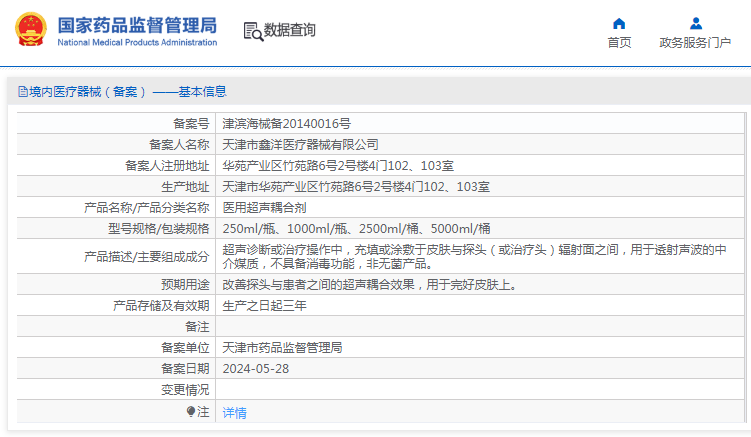Click the 数据查询 label

pyautogui.click(x=289, y=30)
